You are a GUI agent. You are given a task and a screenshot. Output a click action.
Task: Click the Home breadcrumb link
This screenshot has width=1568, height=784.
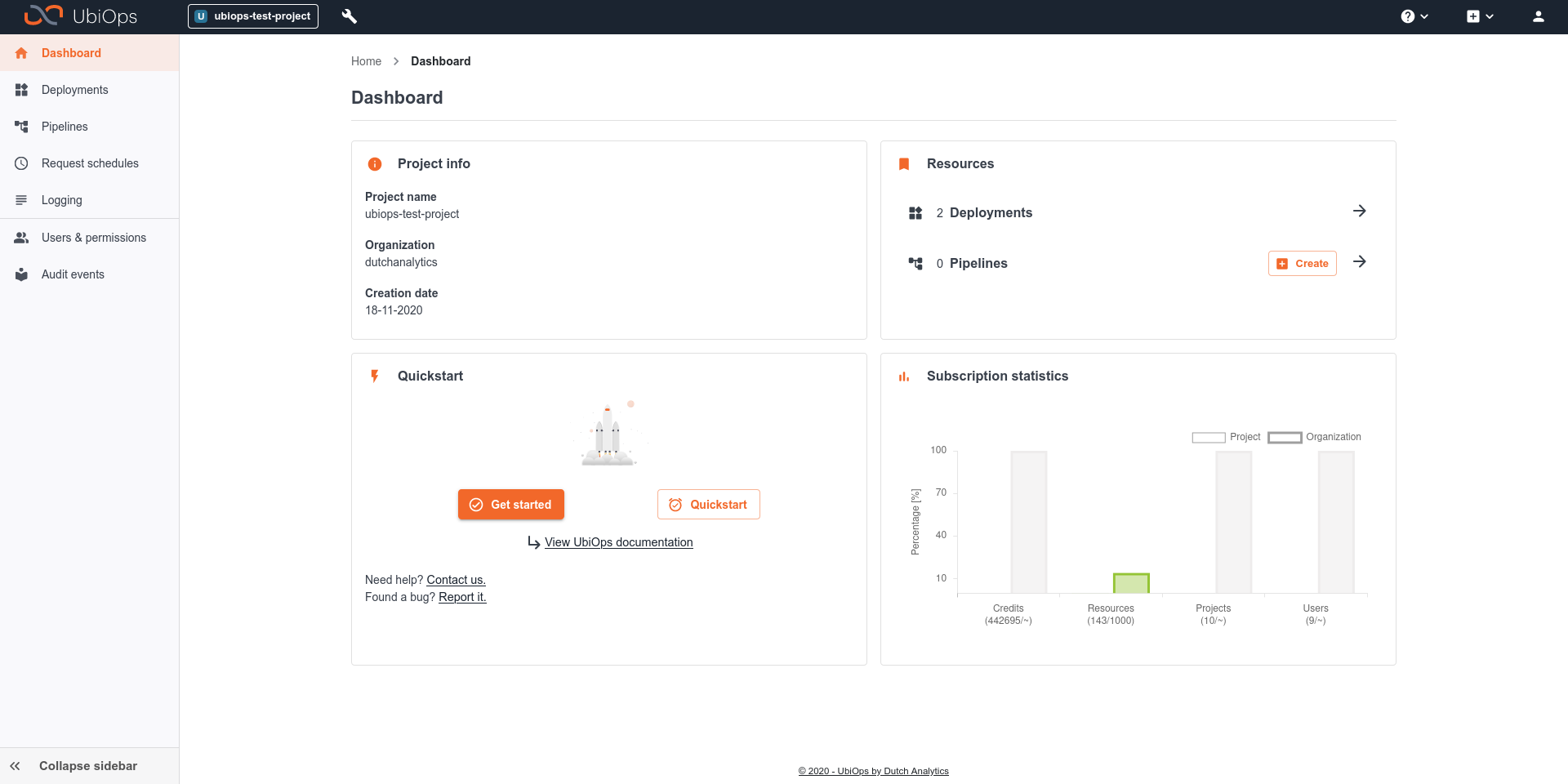(x=366, y=61)
